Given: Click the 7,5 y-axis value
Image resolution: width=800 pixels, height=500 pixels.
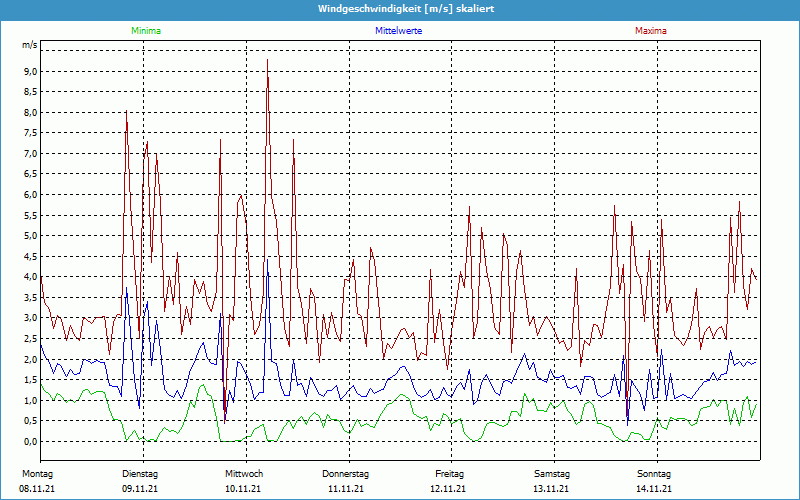Looking at the screenshot, I should (31, 133).
